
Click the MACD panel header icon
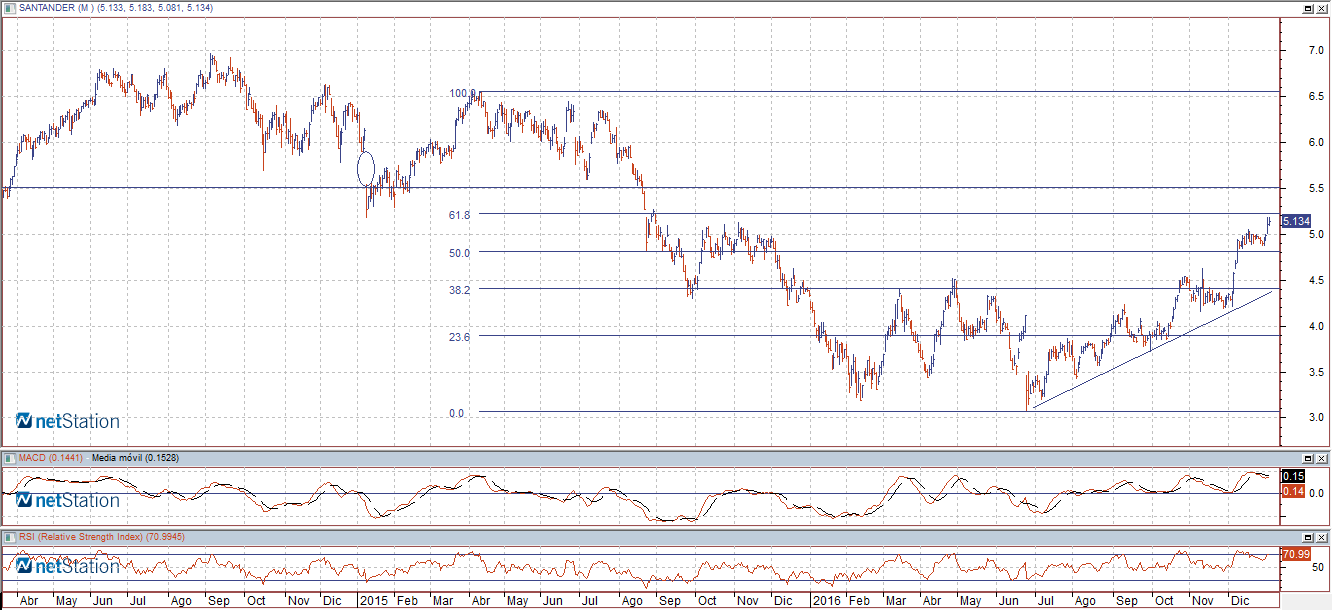(9, 457)
